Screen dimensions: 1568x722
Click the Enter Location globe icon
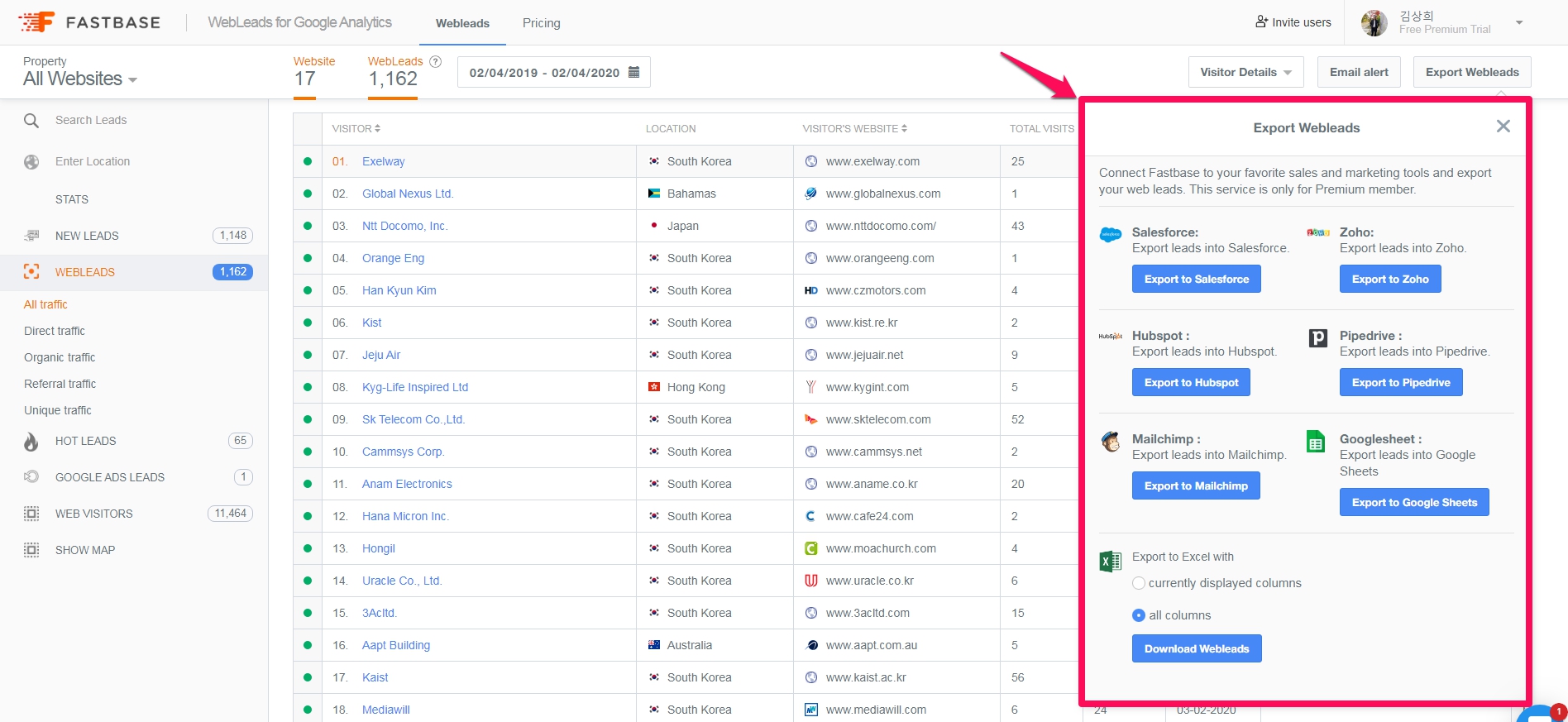click(31, 162)
